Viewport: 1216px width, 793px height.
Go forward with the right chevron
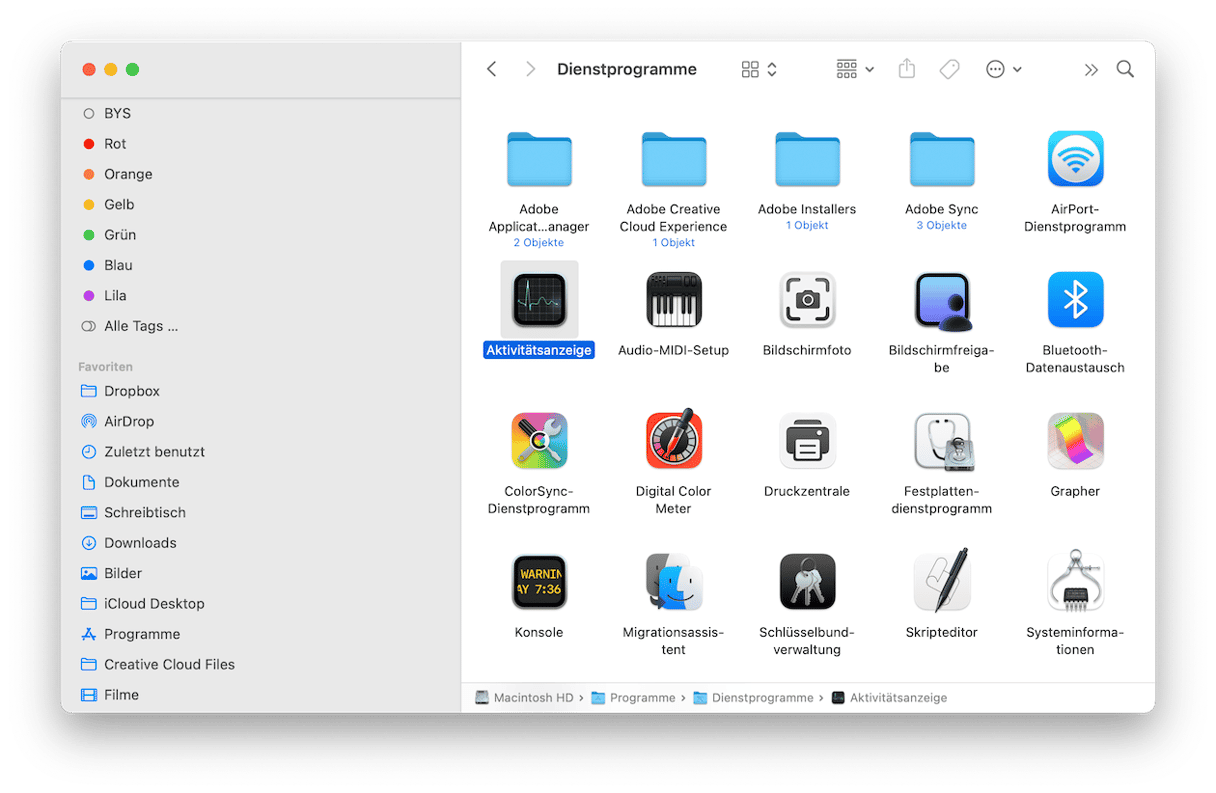[531, 69]
